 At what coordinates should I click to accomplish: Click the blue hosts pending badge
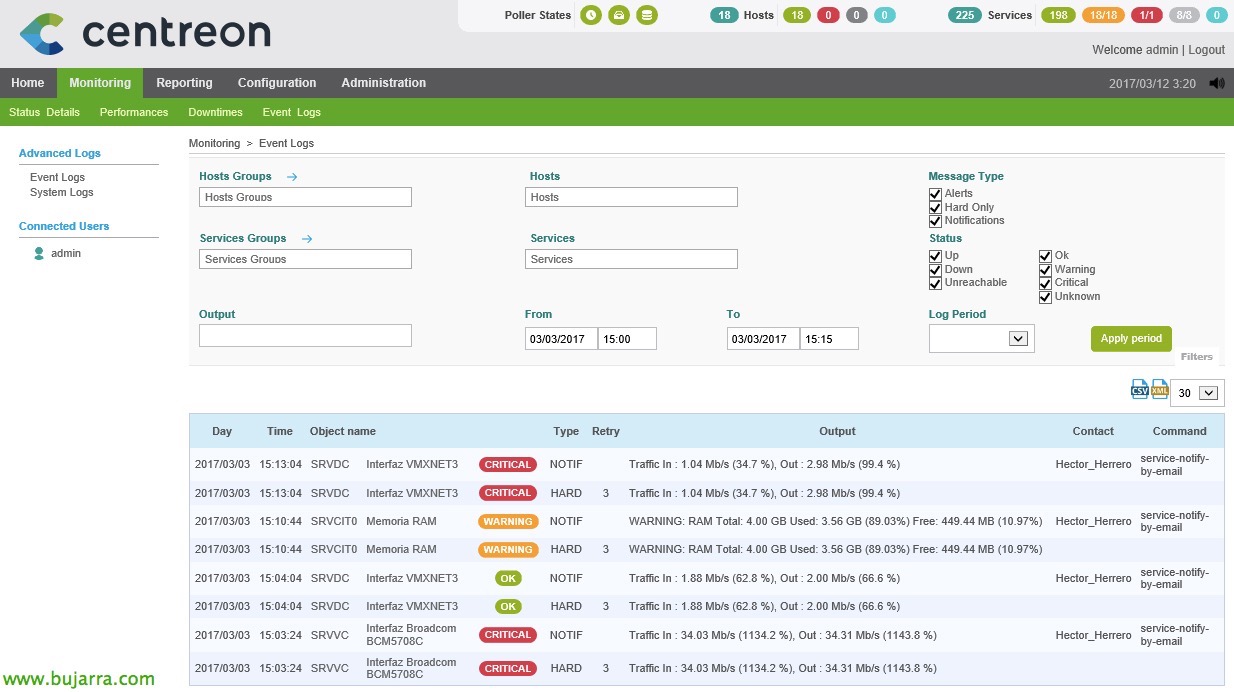pos(885,15)
